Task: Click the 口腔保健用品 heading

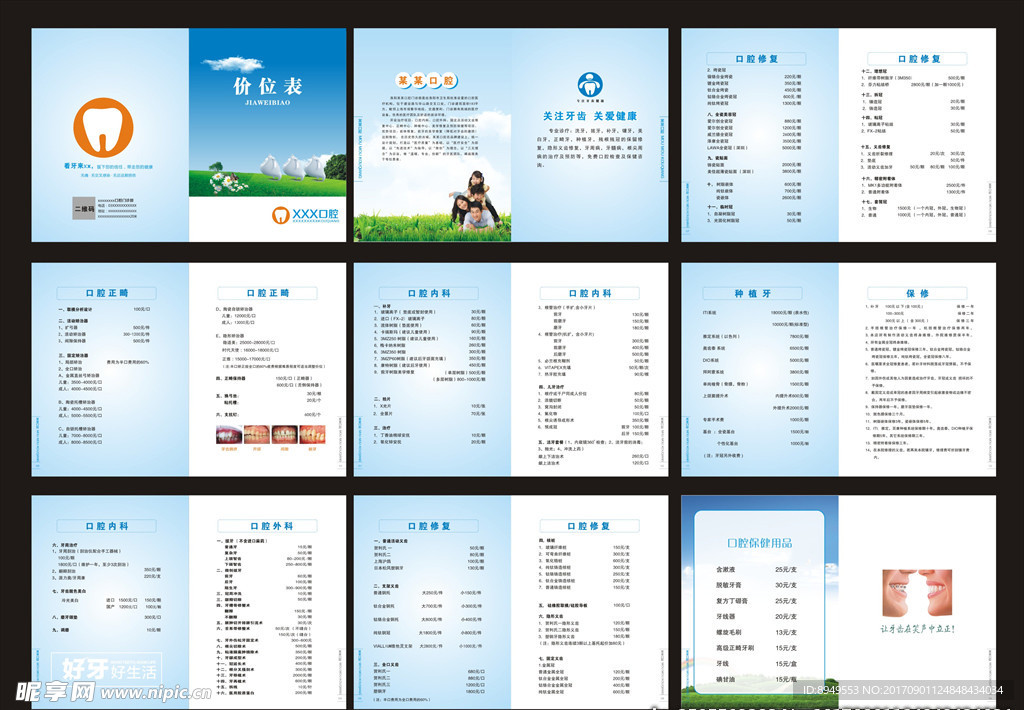Action: [x=760, y=543]
